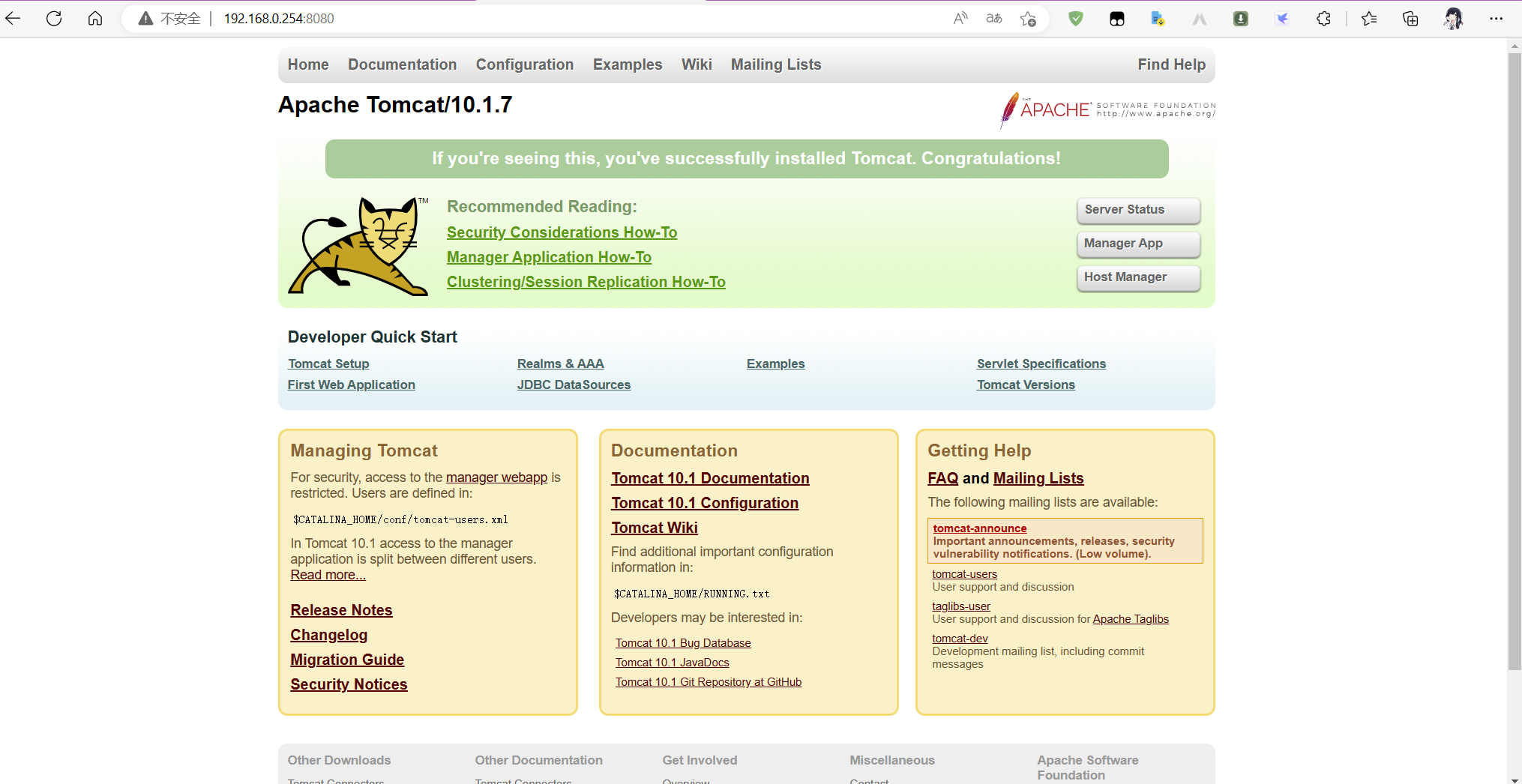
Task: Open the Configuration nav item
Action: (x=525, y=64)
